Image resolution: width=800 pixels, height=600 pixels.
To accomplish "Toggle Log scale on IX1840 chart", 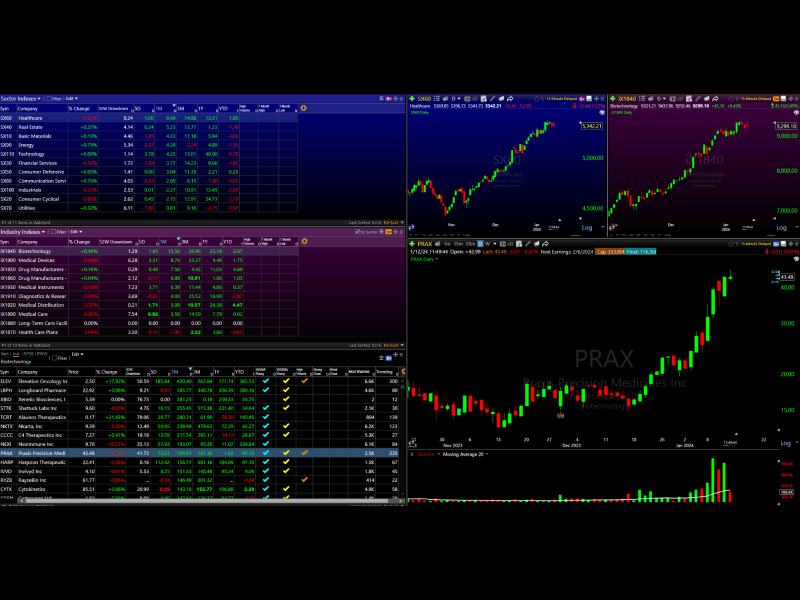I will click(x=781, y=228).
